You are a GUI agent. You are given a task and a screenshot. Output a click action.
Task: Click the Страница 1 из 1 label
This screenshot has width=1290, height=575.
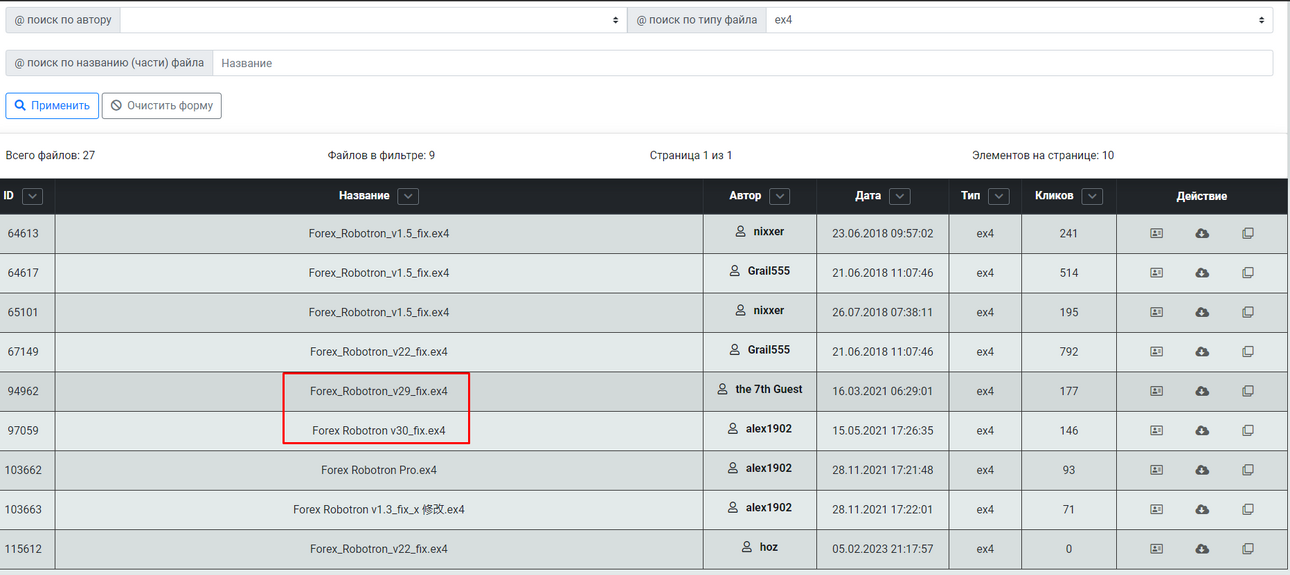tap(691, 156)
